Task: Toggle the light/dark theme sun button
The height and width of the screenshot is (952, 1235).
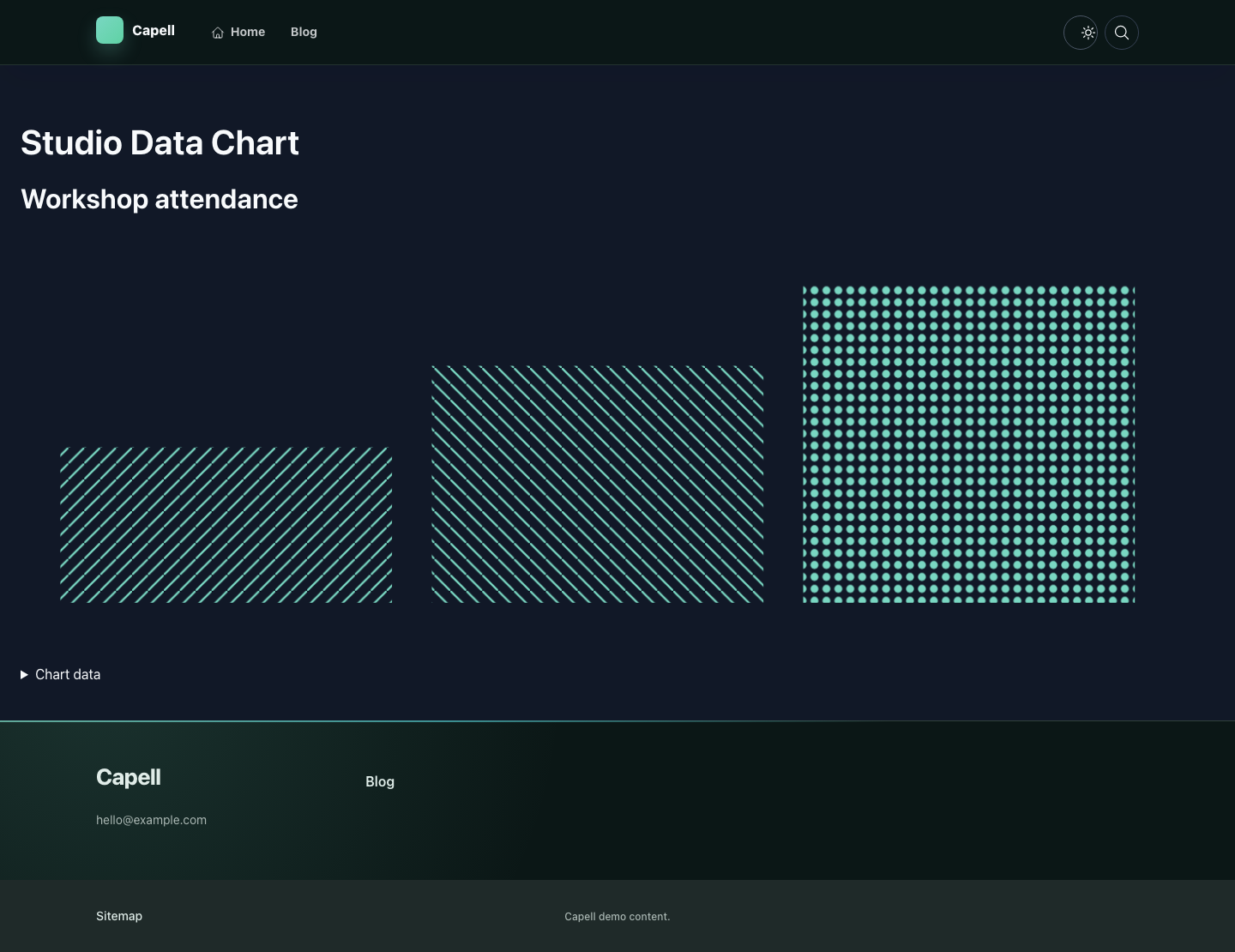Action: coord(1081,33)
